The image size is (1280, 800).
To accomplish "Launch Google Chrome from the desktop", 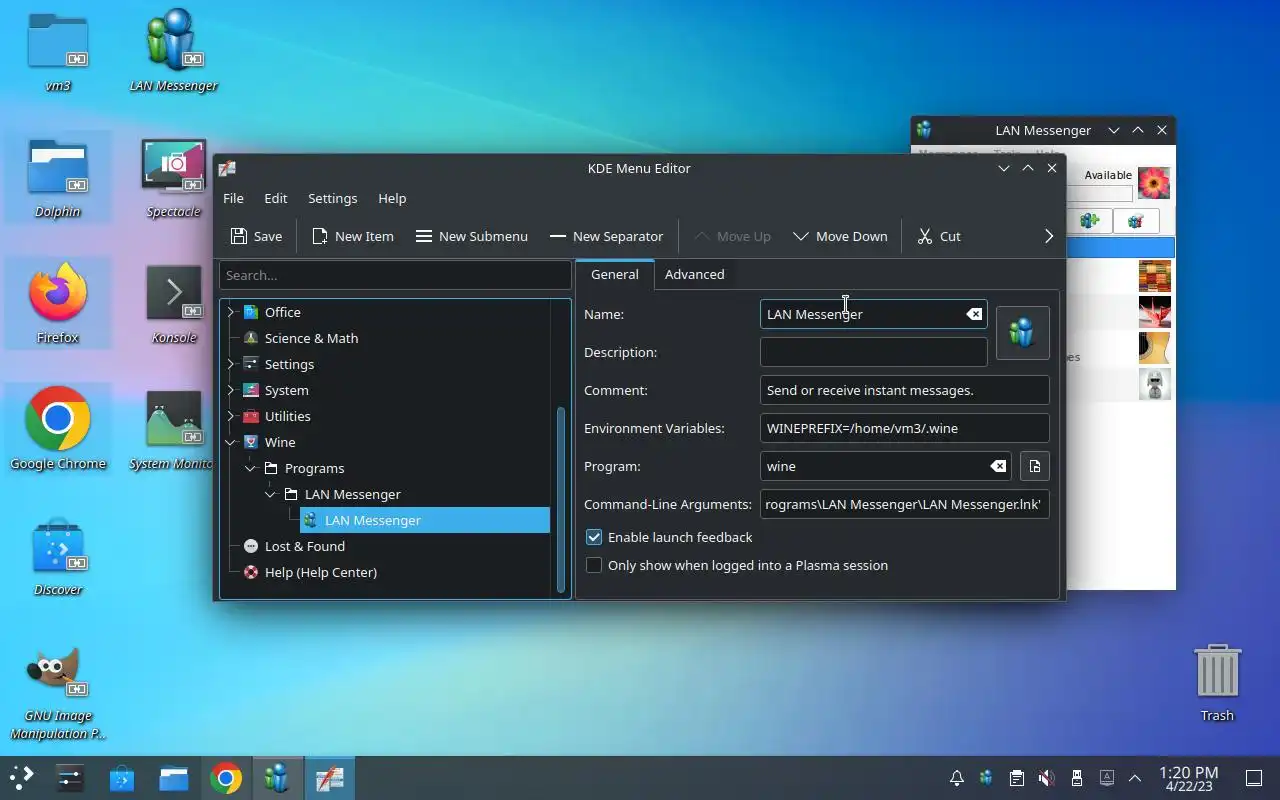I will click(58, 430).
